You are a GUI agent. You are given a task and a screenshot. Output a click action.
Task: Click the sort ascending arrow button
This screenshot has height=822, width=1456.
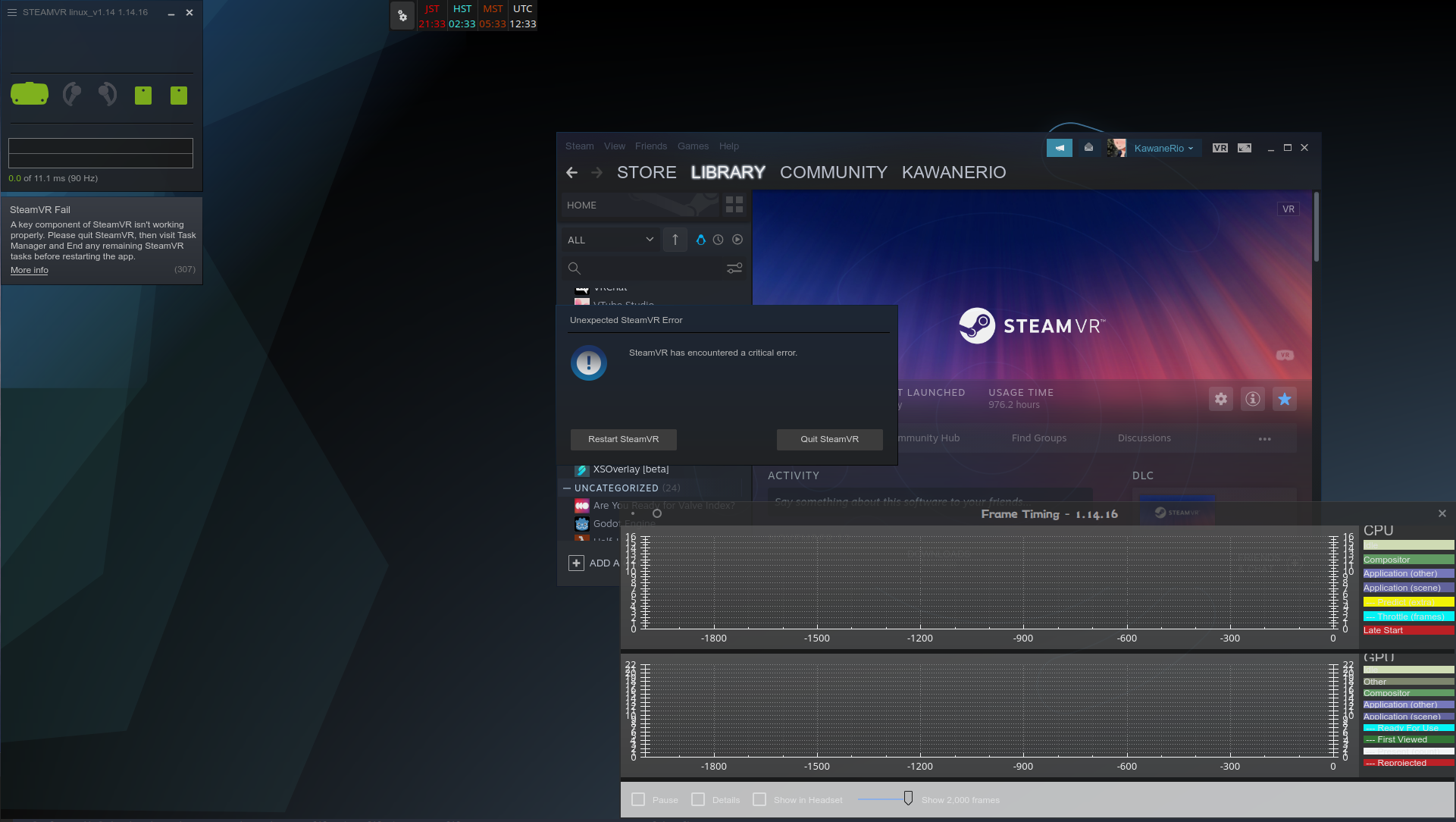[x=675, y=240]
